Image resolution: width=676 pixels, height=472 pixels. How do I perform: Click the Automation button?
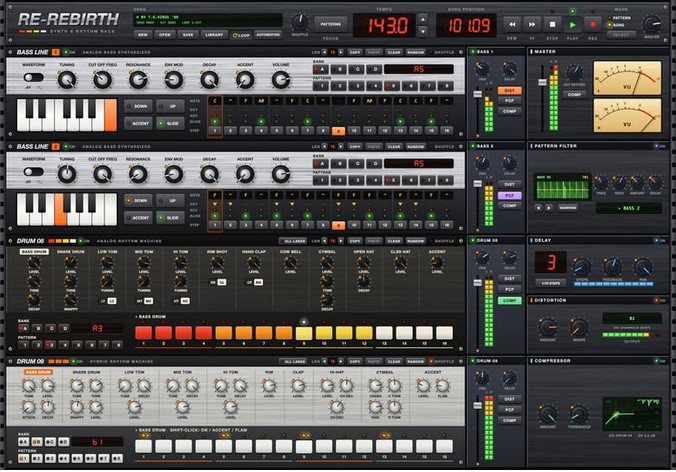point(268,35)
